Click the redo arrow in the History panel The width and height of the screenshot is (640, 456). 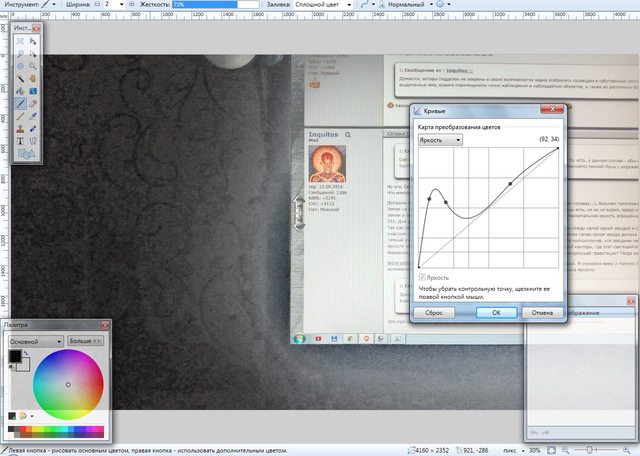coord(546,432)
